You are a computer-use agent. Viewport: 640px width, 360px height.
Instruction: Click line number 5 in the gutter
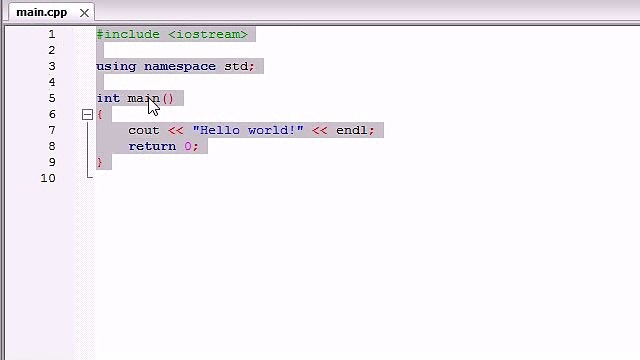(52, 98)
